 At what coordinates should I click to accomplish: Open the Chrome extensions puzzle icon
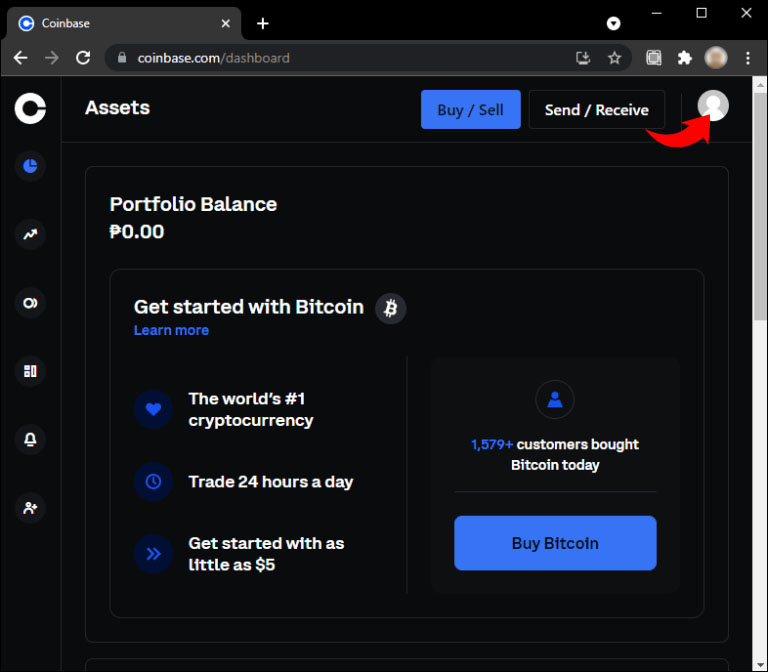(x=684, y=58)
